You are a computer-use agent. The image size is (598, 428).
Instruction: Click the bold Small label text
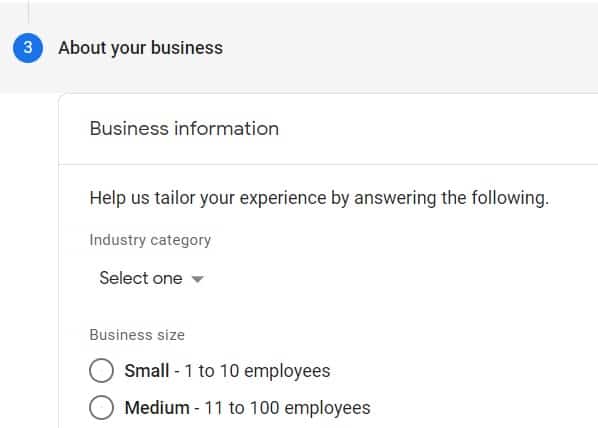click(x=147, y=371)
